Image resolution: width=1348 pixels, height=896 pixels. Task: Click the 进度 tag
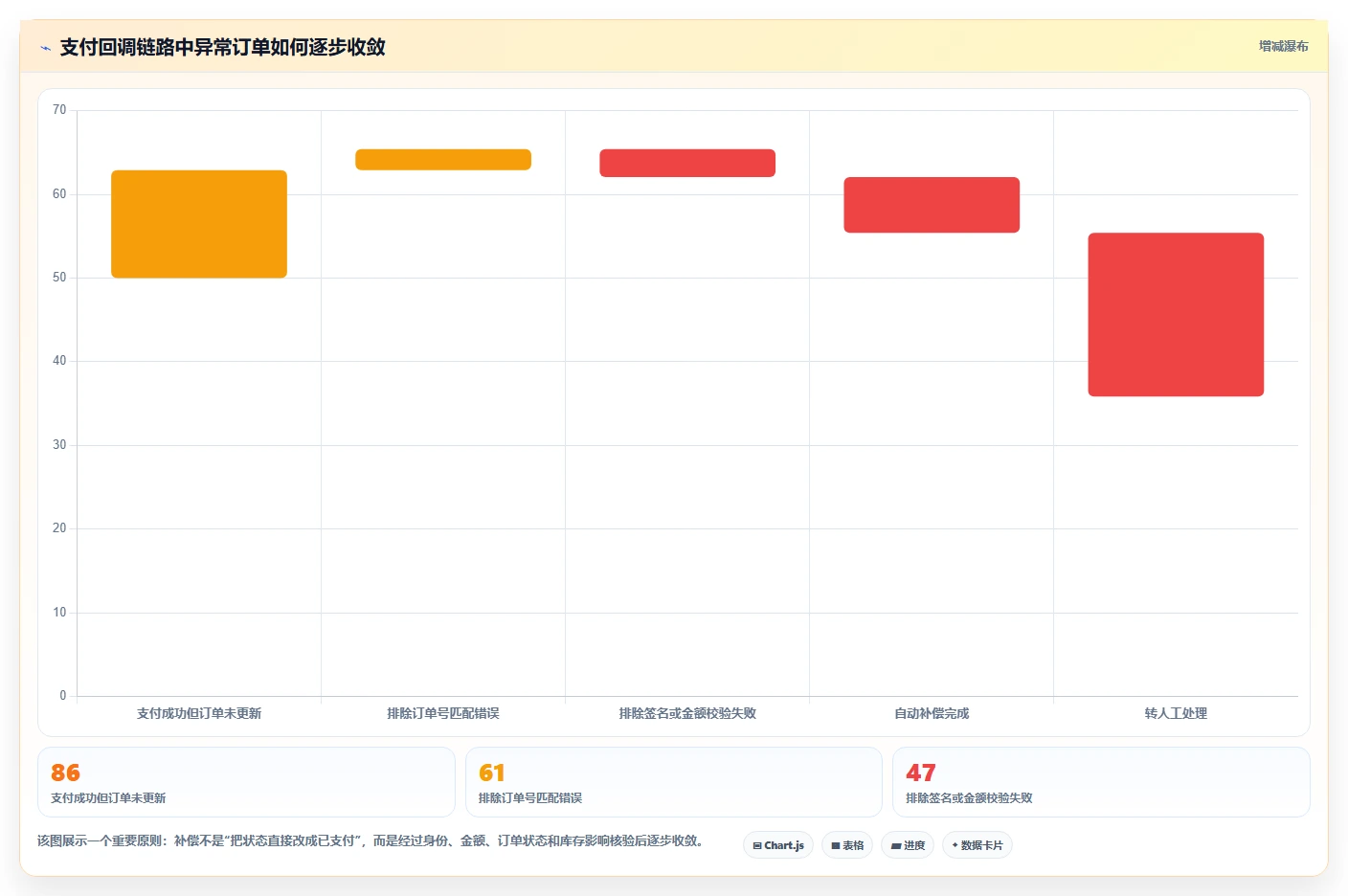point(908,845)
